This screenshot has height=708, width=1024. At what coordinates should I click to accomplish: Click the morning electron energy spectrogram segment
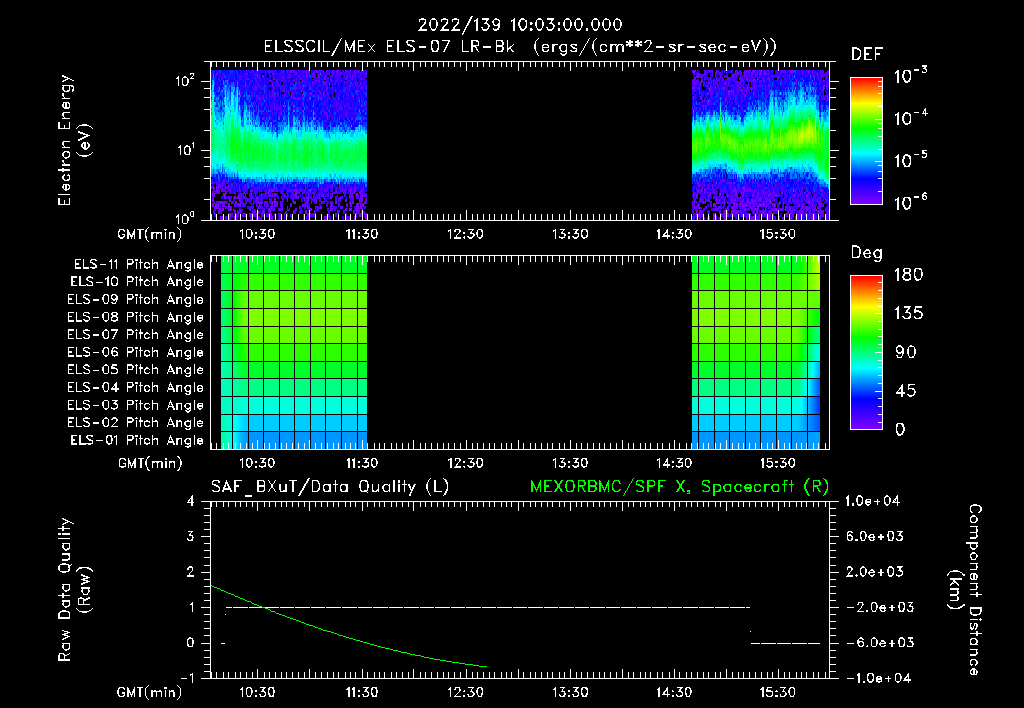289,143
